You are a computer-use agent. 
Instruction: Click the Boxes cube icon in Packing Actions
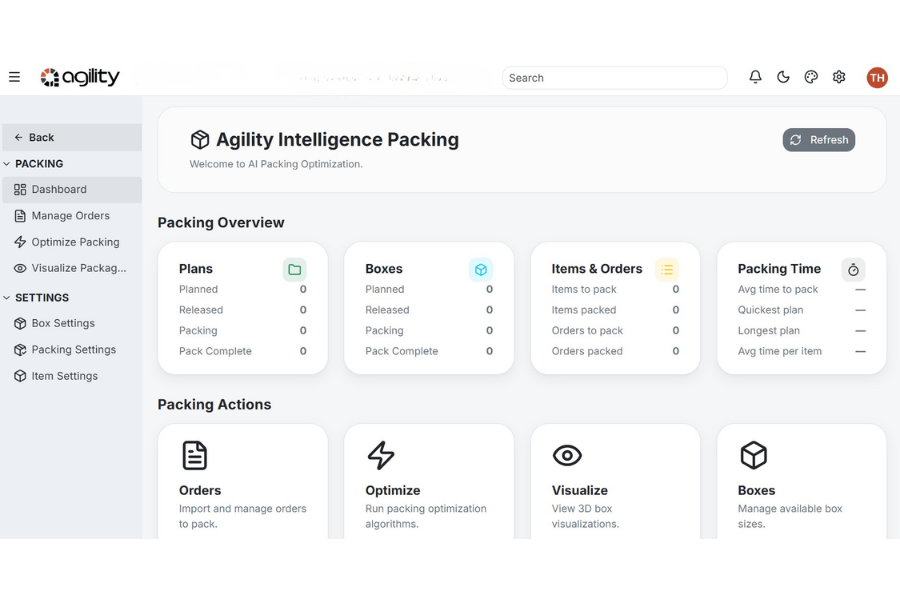click(754, 456)
